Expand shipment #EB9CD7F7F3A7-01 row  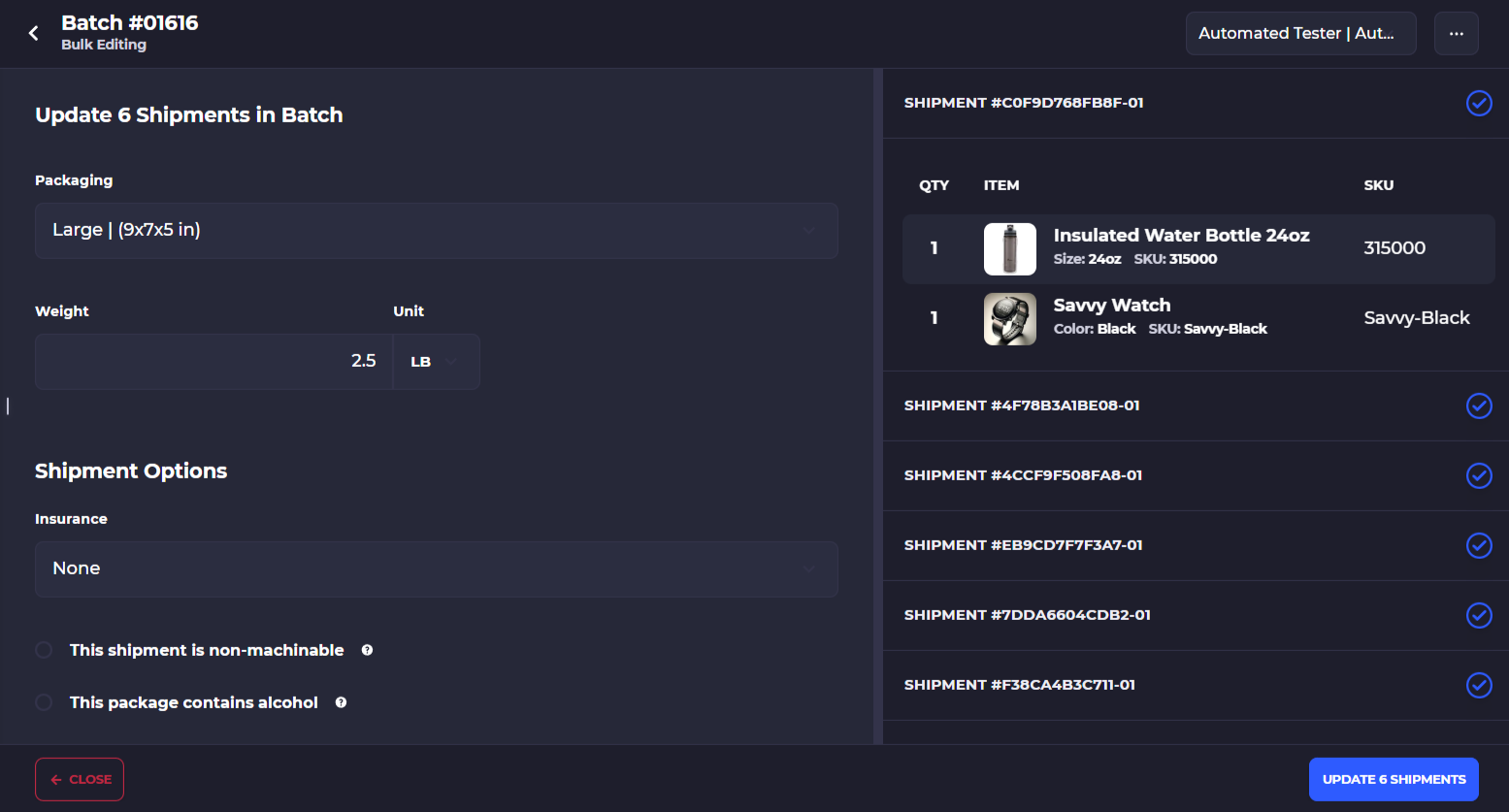pyautogui.click(x=1196, y=545)
